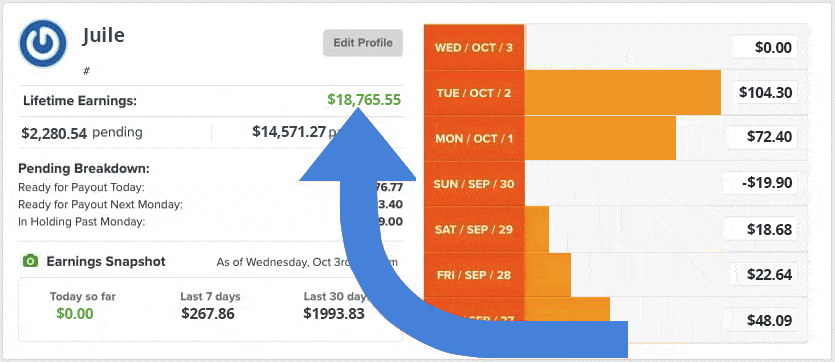835x362 pixels.
Task: Click the blue power profile avatar icon
Action: coord(43,43)
